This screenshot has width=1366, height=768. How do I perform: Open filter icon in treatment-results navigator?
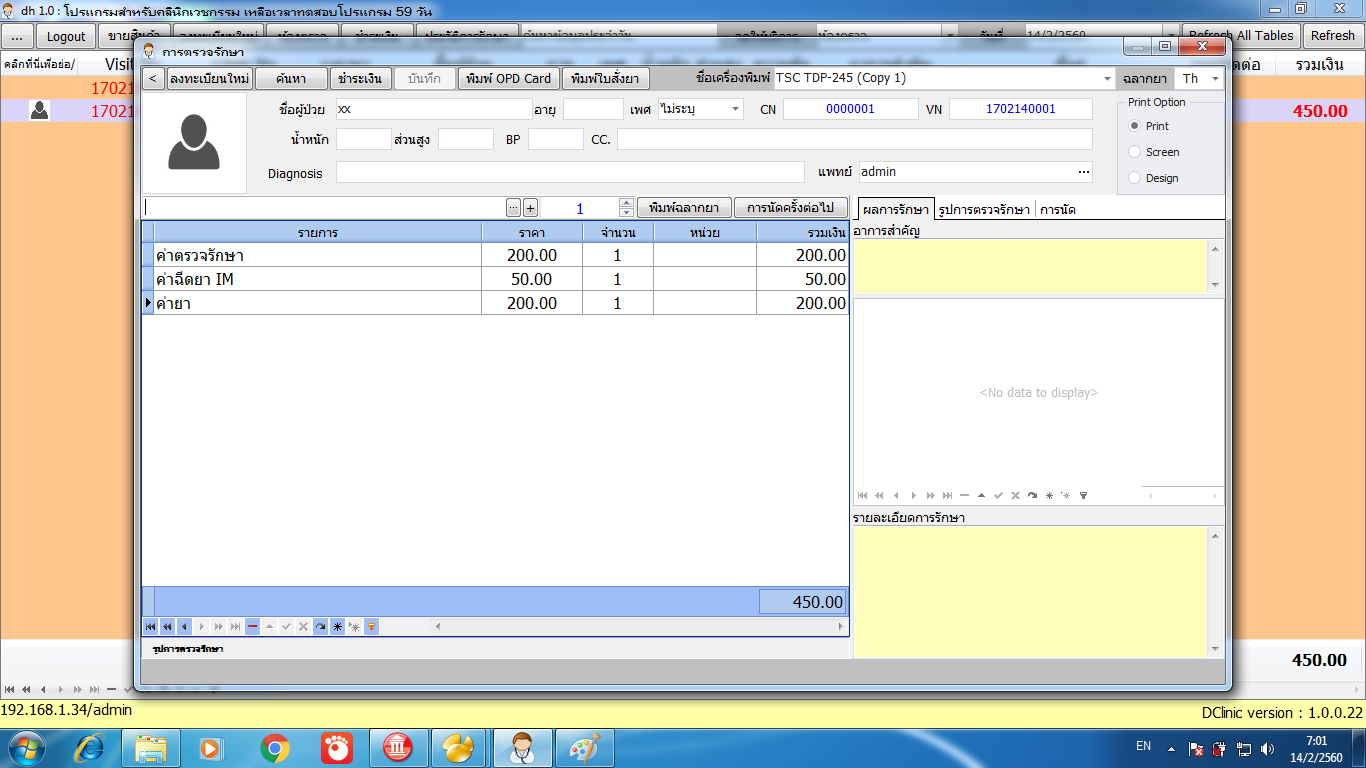tap(1083, 495)
